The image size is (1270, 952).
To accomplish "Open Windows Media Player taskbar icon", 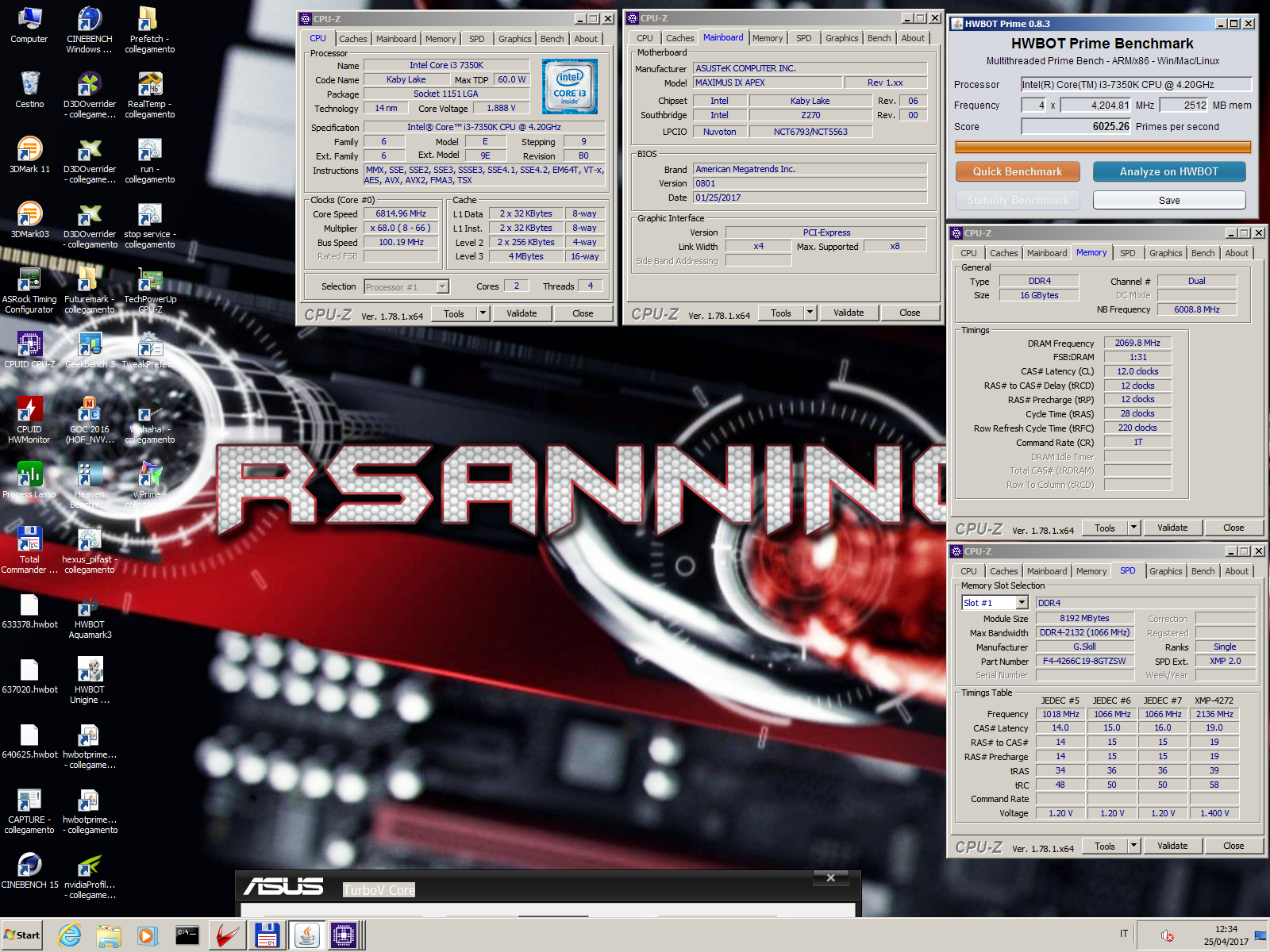I will 148,935.
